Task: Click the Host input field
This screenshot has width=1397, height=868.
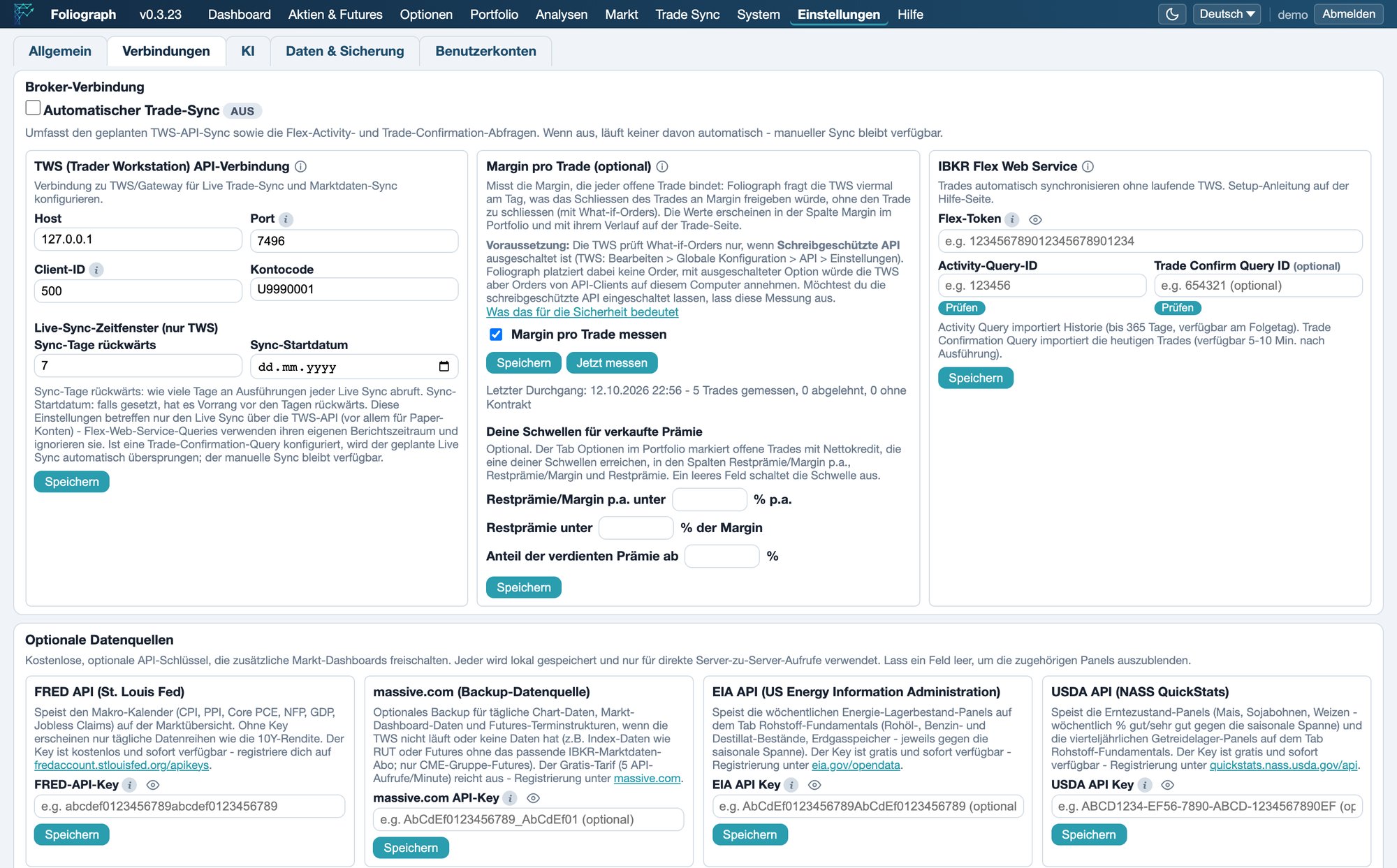Action: pyautogui.click(x=138, y=240)
